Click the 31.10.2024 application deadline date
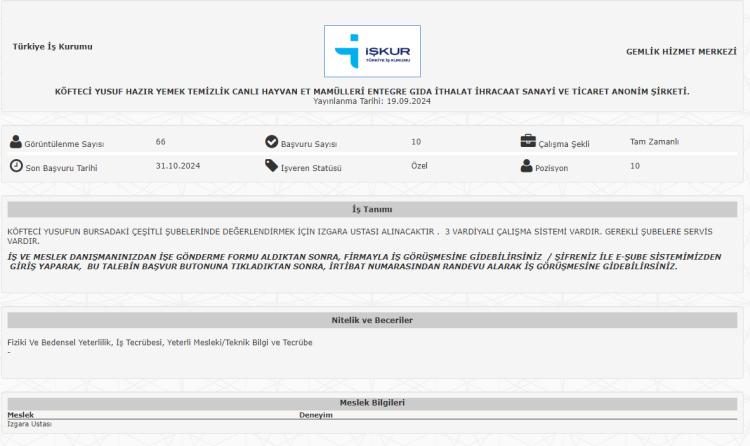The width and height of the screenshot is (750, 446). (178, 166)
